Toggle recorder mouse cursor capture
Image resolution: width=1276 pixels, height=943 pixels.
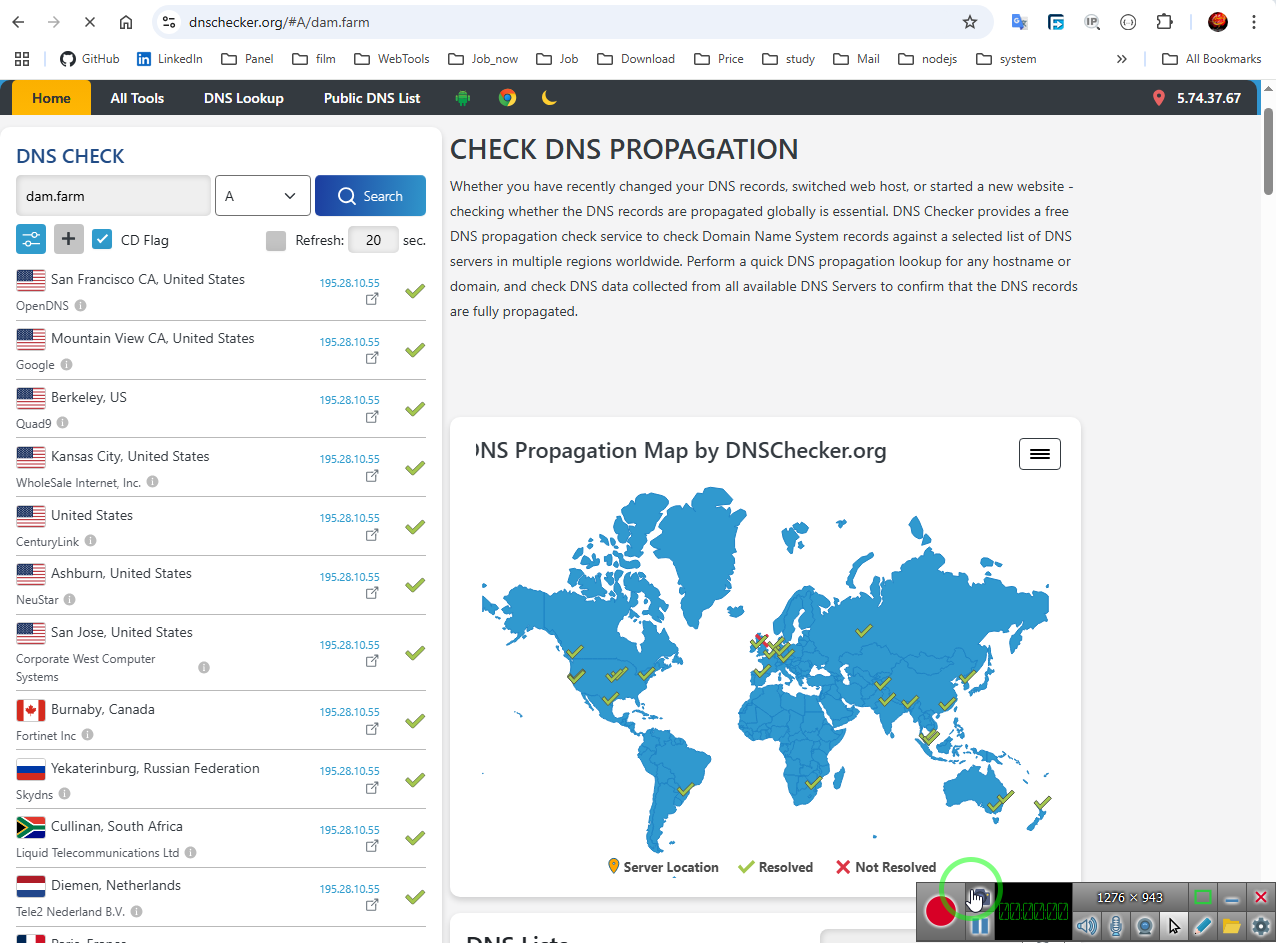click(1174, 926)
